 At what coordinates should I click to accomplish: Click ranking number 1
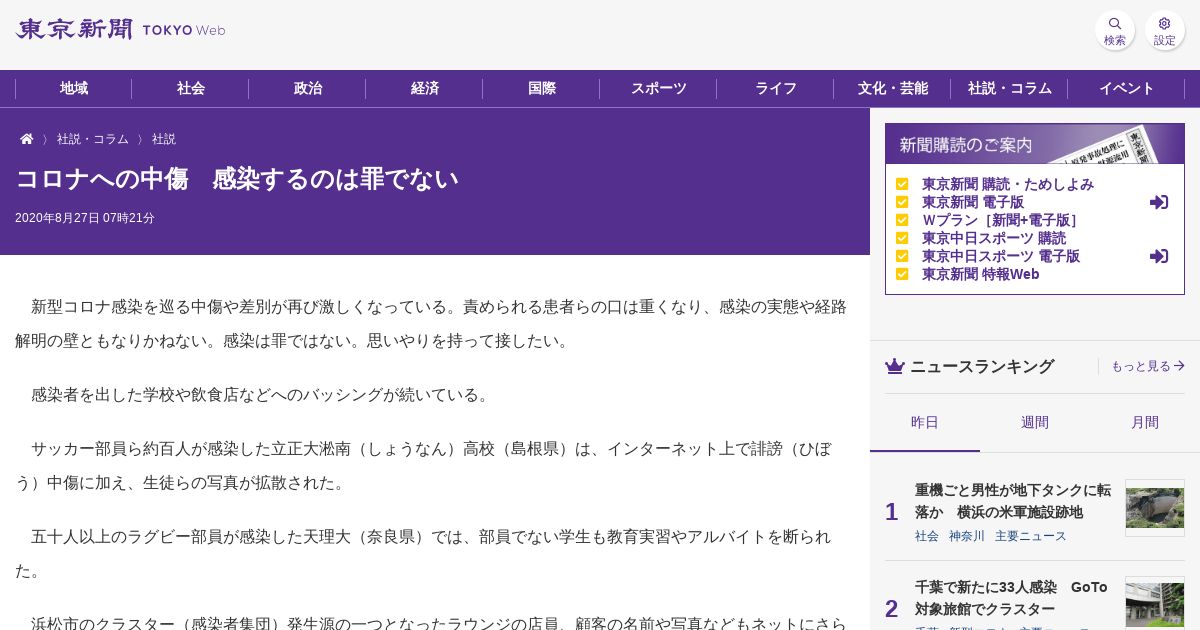point(892,512)
